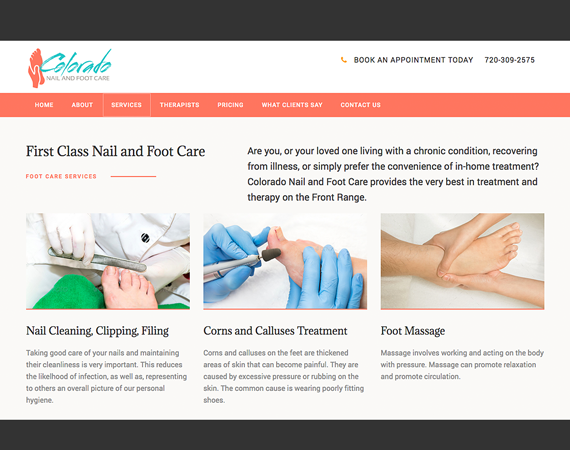
Task: Click Corns and Calluses Treatment heading
Action: click(x=275, y=331)
